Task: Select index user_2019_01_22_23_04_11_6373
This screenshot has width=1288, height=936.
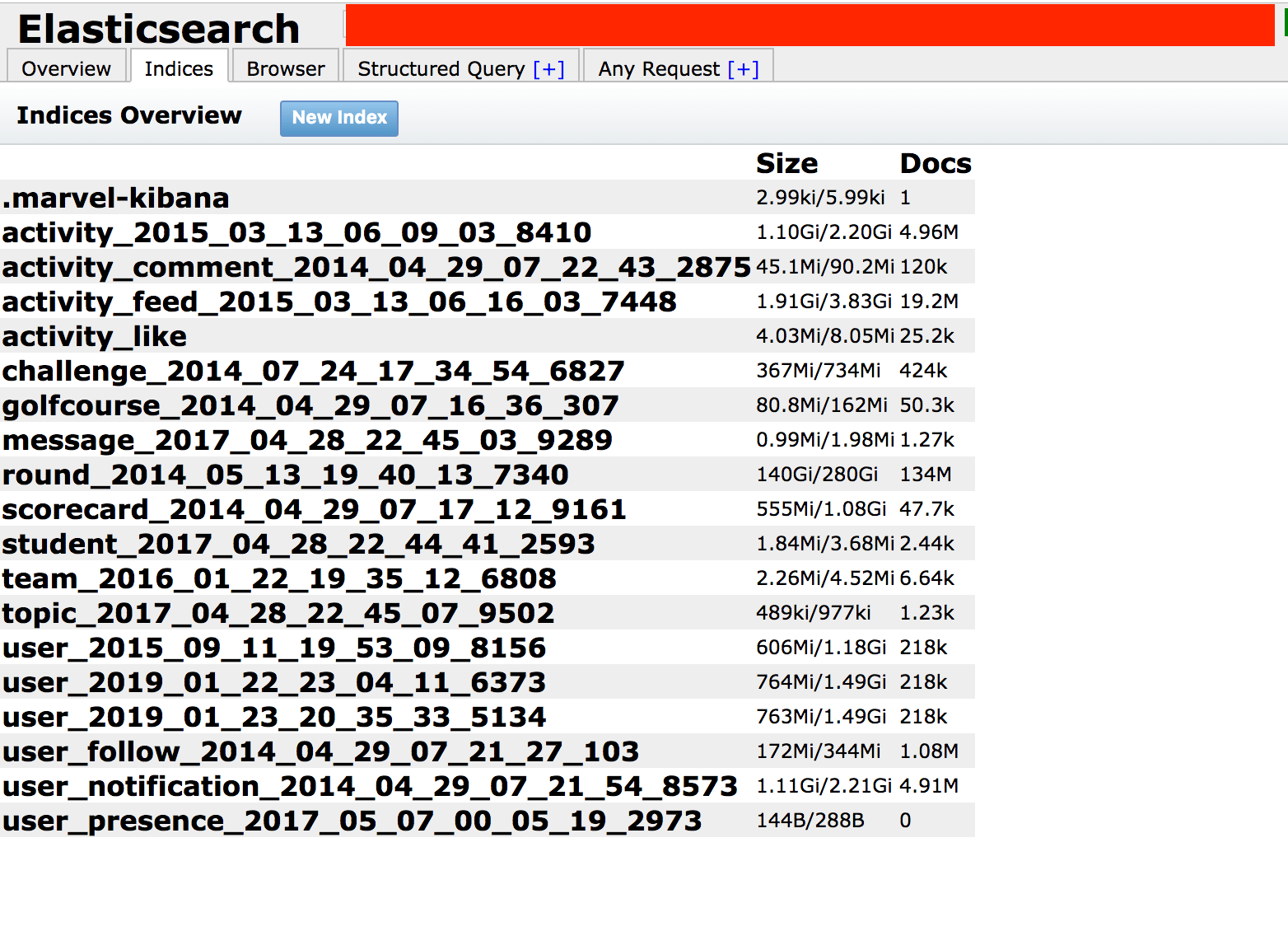Action: point(274,682)
